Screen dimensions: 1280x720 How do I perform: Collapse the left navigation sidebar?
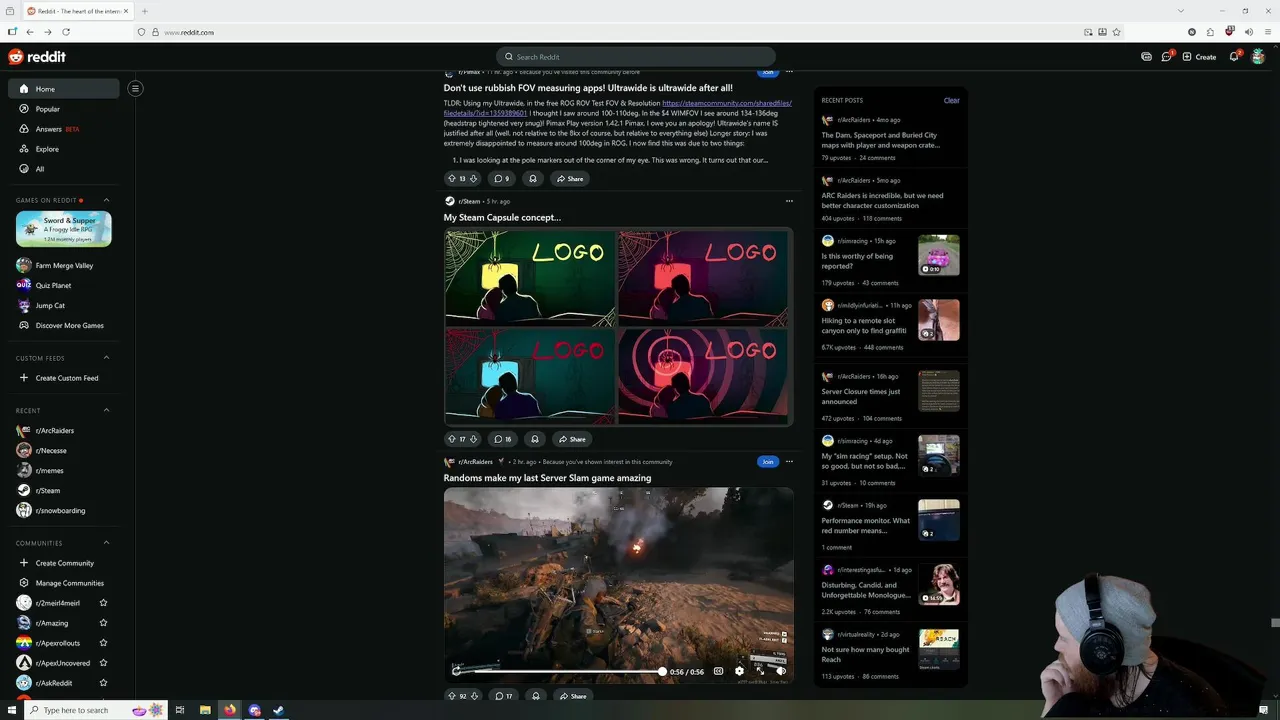[x=135, y=88]
